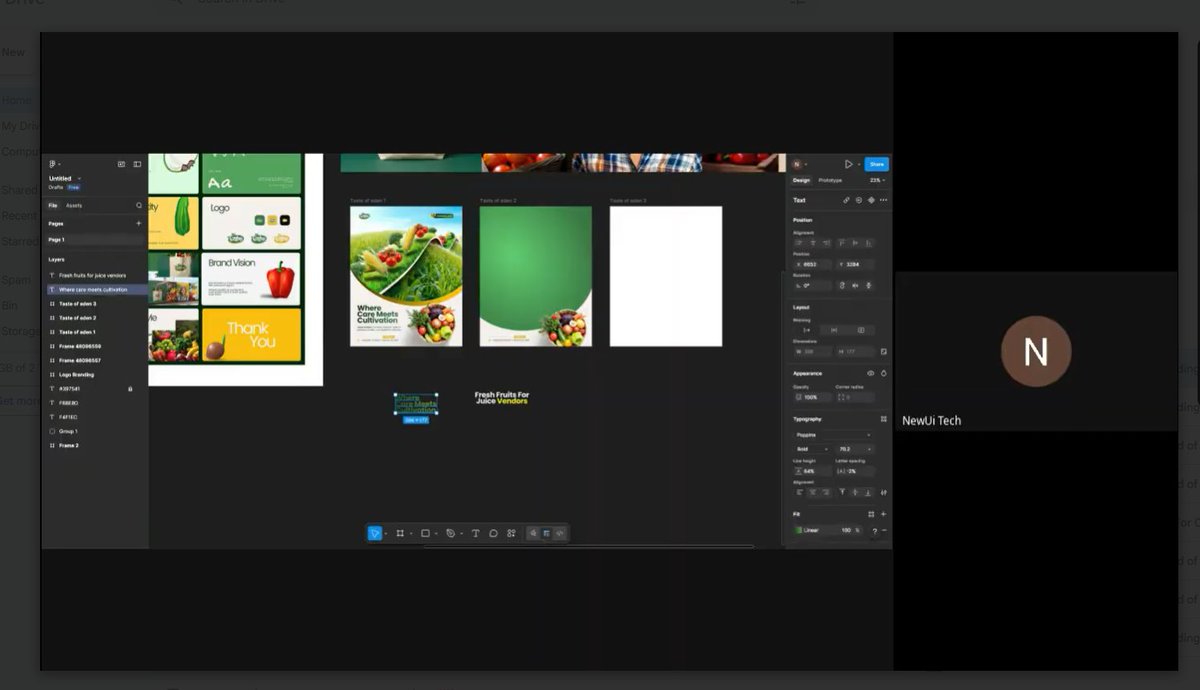Image resolution: width=1200 pixels, height=690 pixels.
Task: Select the Comment tool
Action: 493,533
